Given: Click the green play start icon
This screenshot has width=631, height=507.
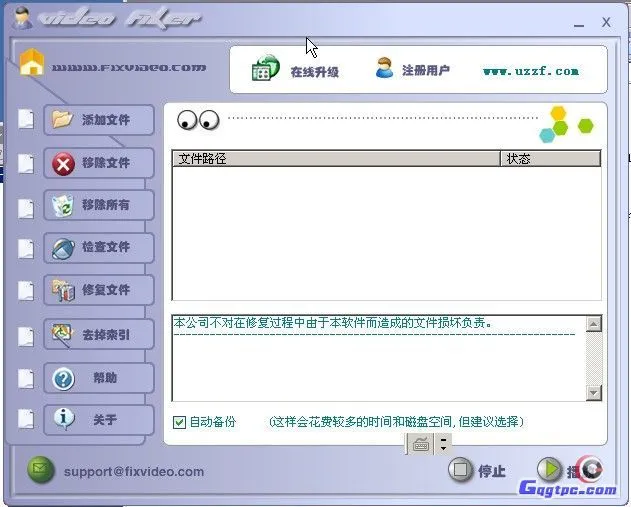Looking at the screenshot, I should tap(549, 469).
